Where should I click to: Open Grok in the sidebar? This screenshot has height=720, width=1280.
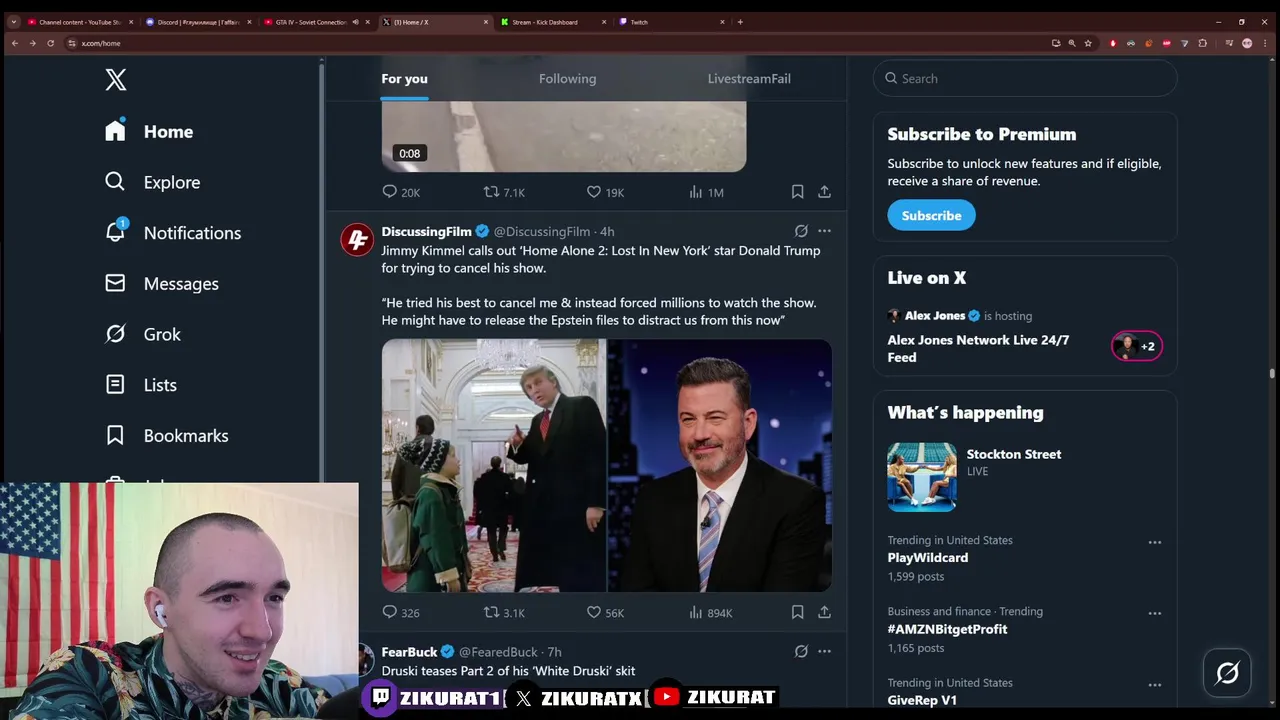click(143, 334)
